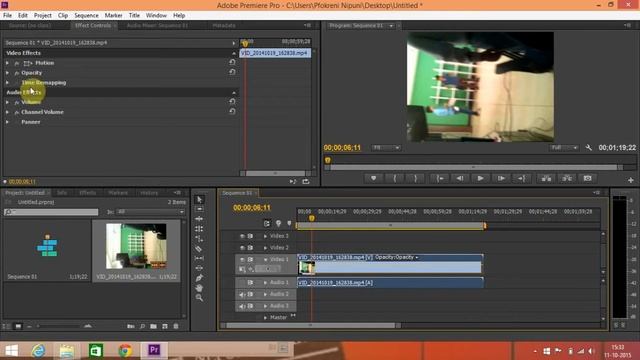The image size is (640, 360).
Task: Open Program monitor settings wrench
Action: point(589,147)
